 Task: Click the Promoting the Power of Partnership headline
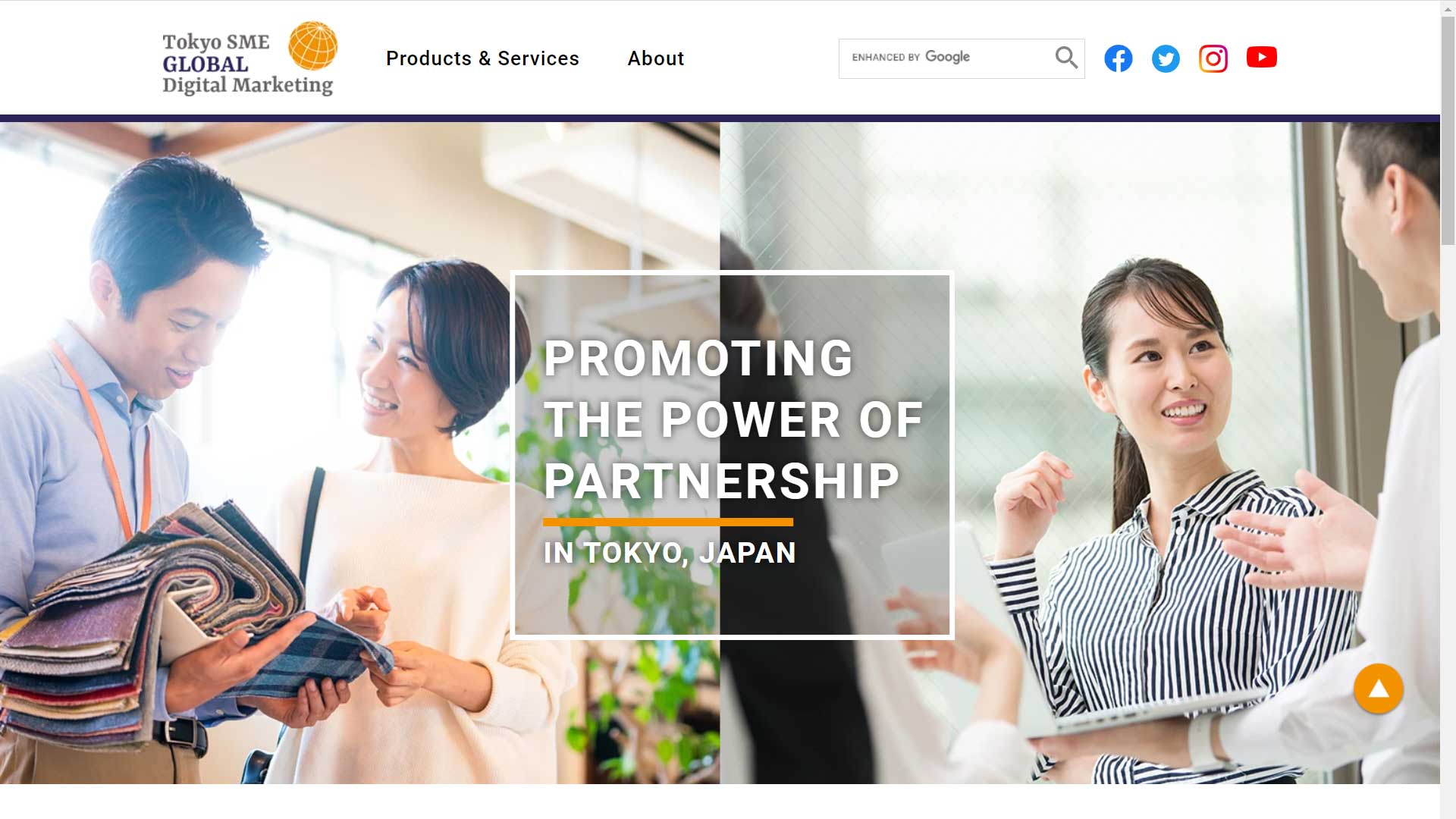[x=733, y=419]
